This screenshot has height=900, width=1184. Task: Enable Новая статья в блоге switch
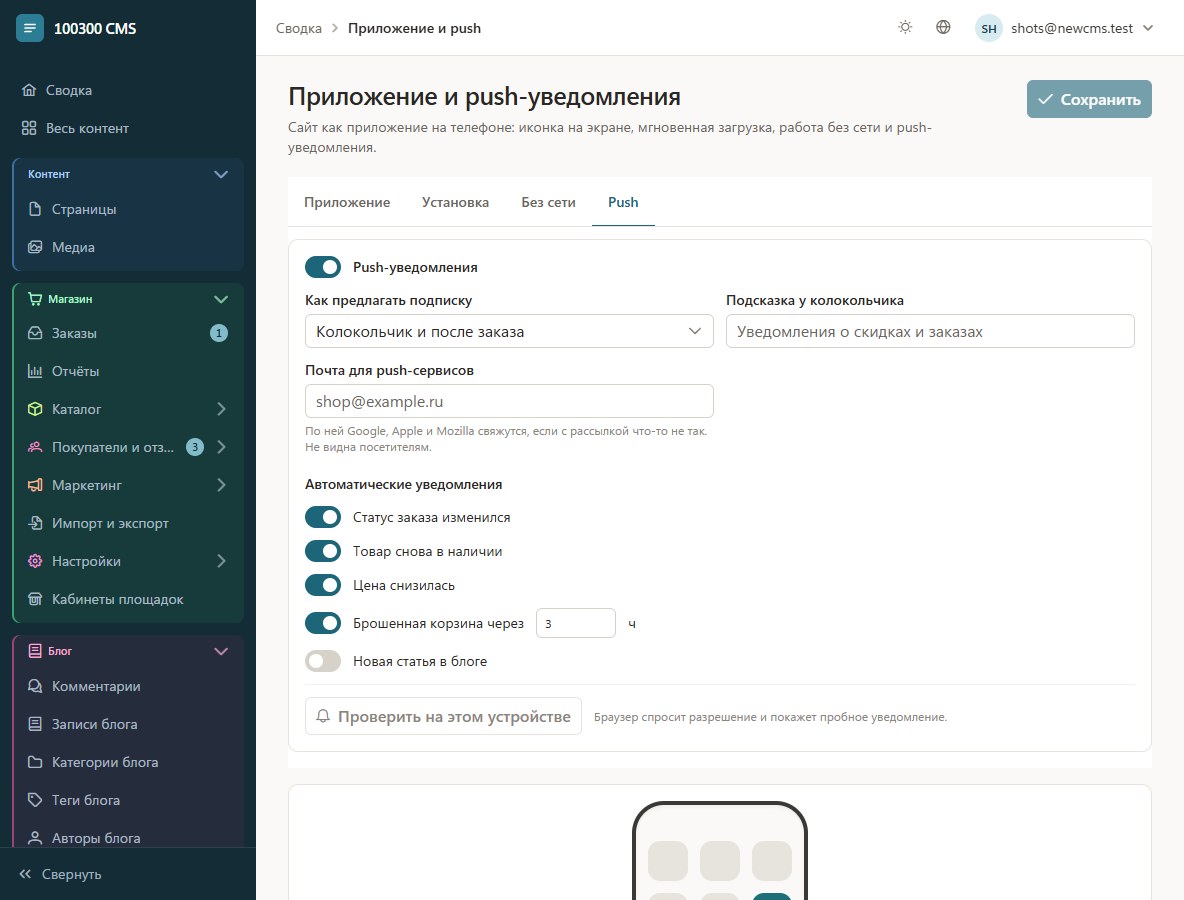323,661
